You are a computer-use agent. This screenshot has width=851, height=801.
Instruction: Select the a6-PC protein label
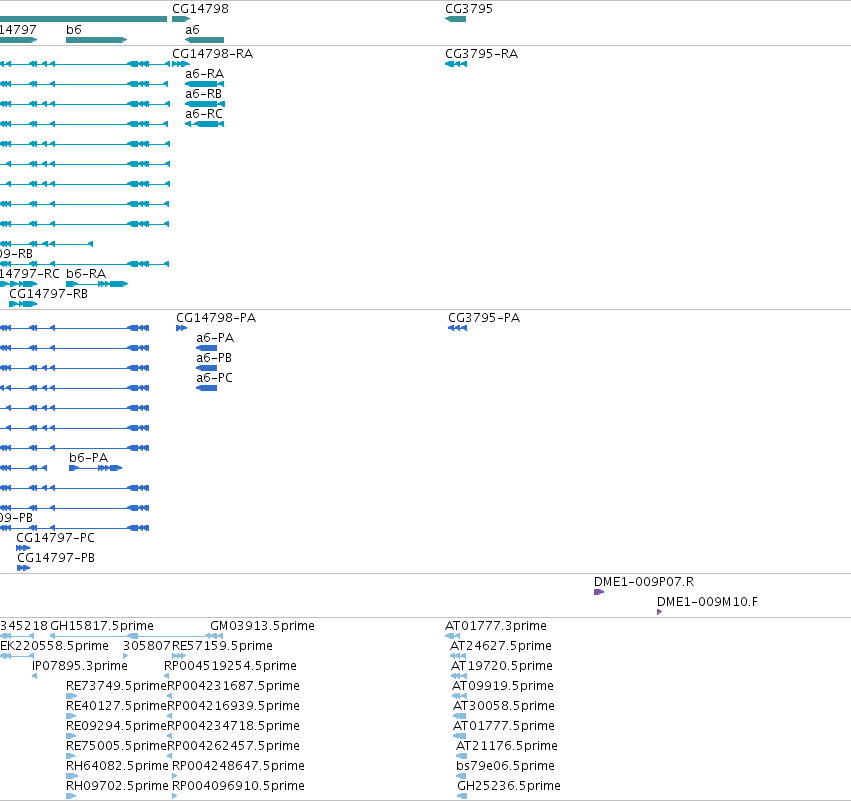(214, 378)
